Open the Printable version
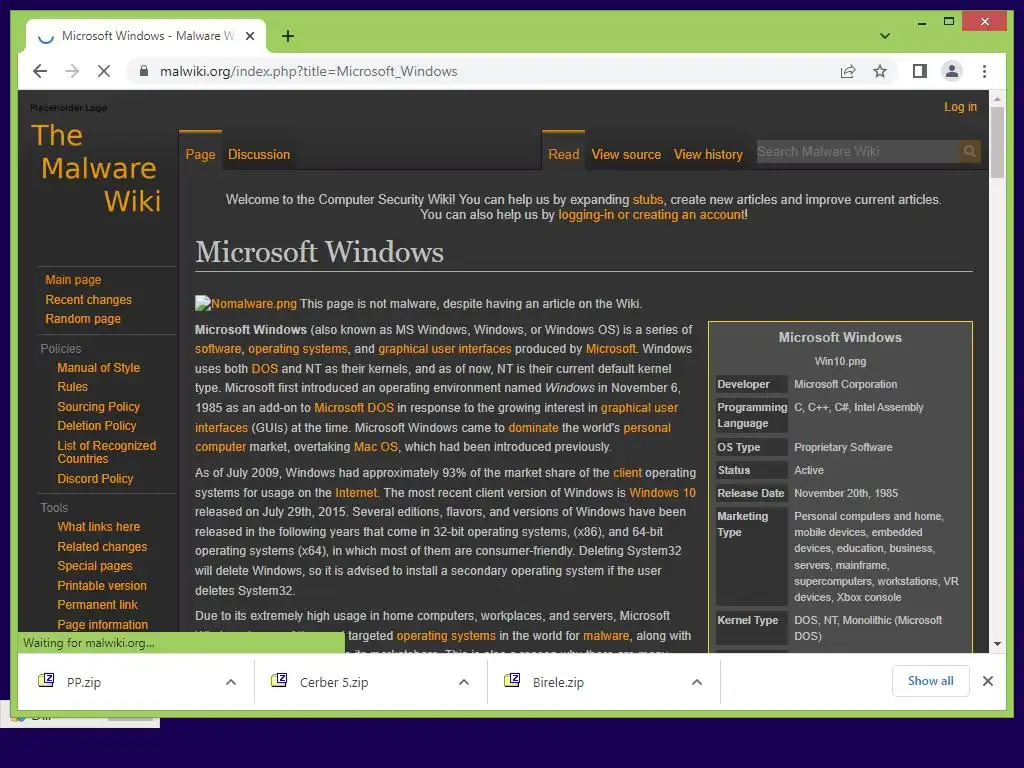This screenshot has height=768, width=1024. pyautogui.click(x=102, y=586)
